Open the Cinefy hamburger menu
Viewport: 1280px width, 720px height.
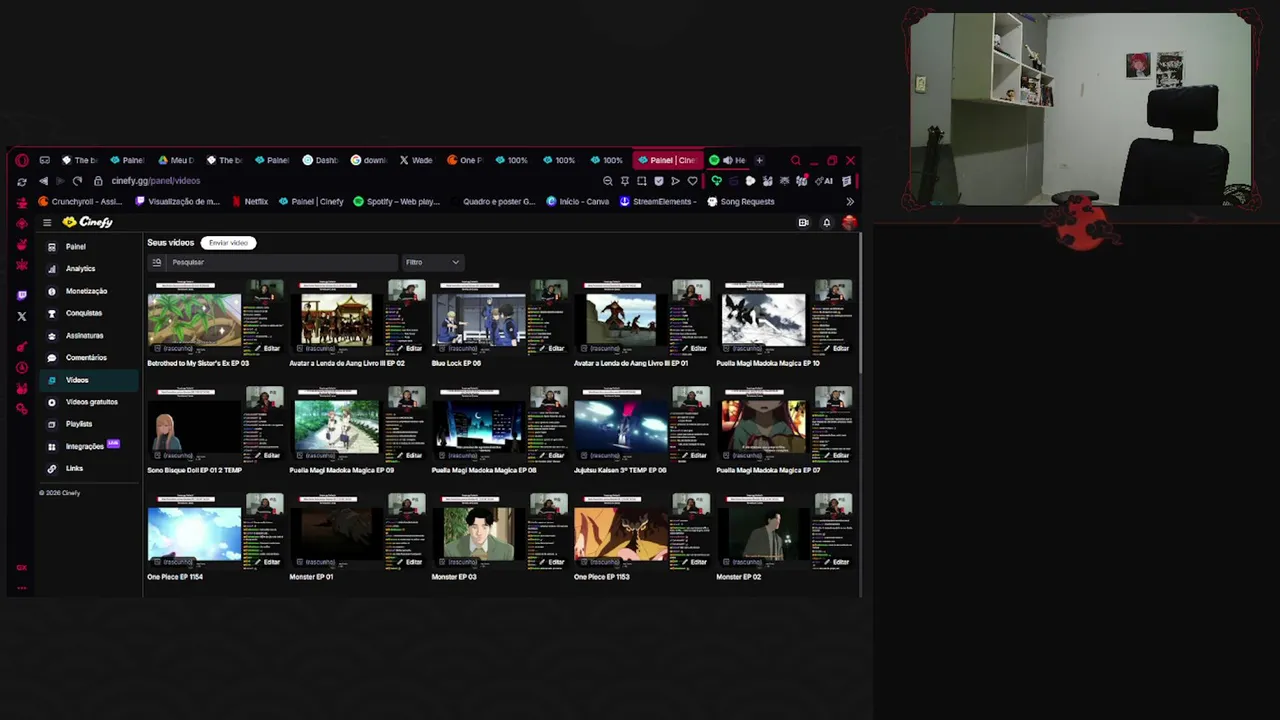pyautogui.click(x=46, y=222)
